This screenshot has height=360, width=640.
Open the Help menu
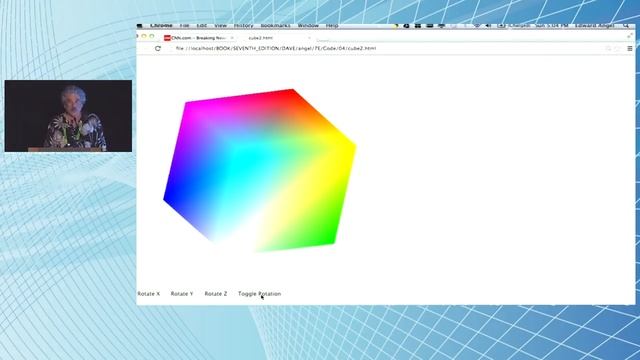pyautogui.click(x=332, y=25)
